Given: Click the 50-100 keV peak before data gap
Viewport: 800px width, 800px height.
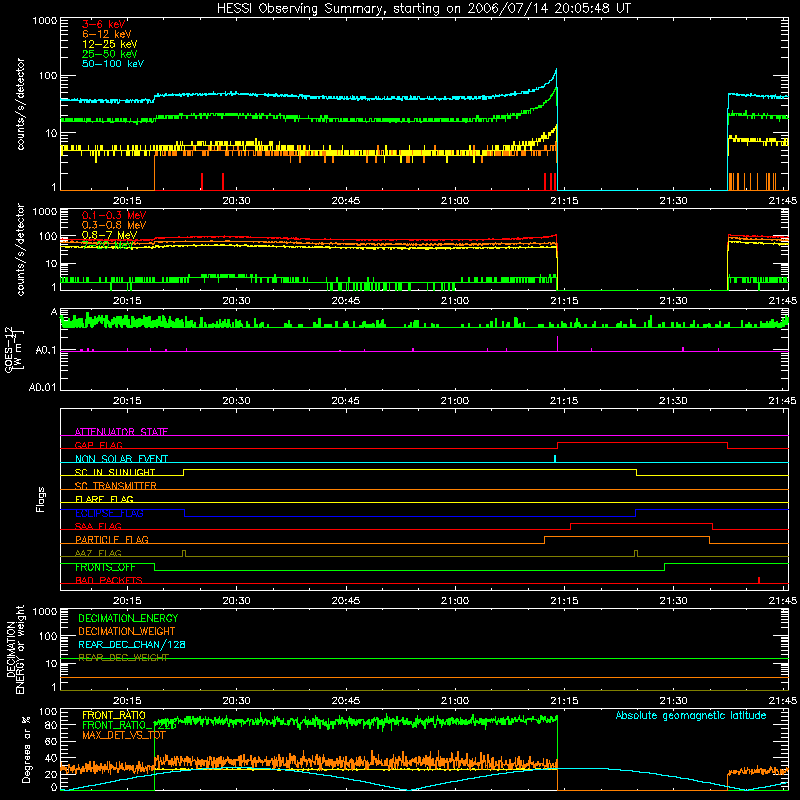Looking at the screenshot, I should [556, 71].
